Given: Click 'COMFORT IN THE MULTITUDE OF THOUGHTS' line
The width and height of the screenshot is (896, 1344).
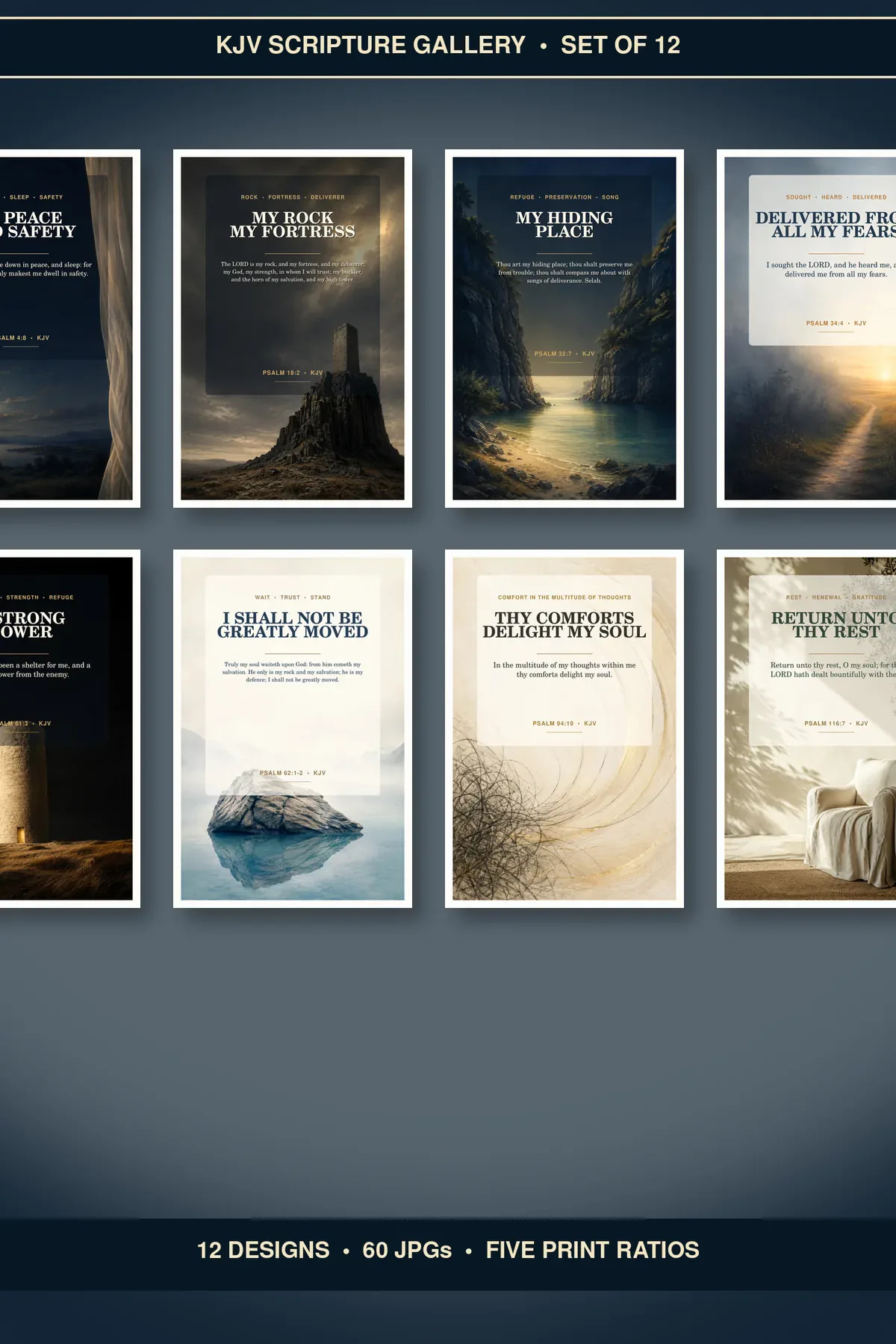Looking at the screenshot, I should (x=564, y=597).
